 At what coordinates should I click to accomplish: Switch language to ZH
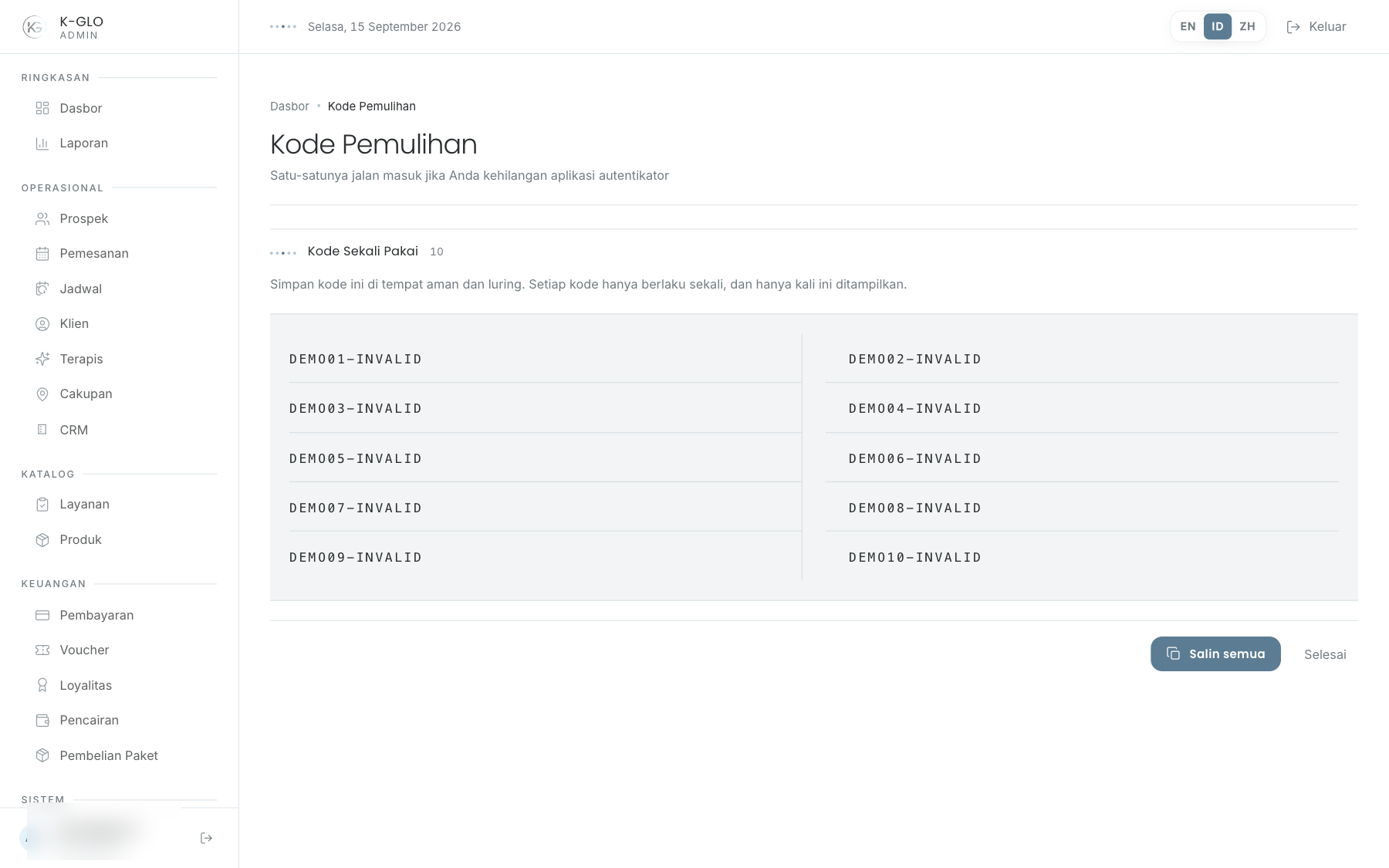(x=1247, y=26)
